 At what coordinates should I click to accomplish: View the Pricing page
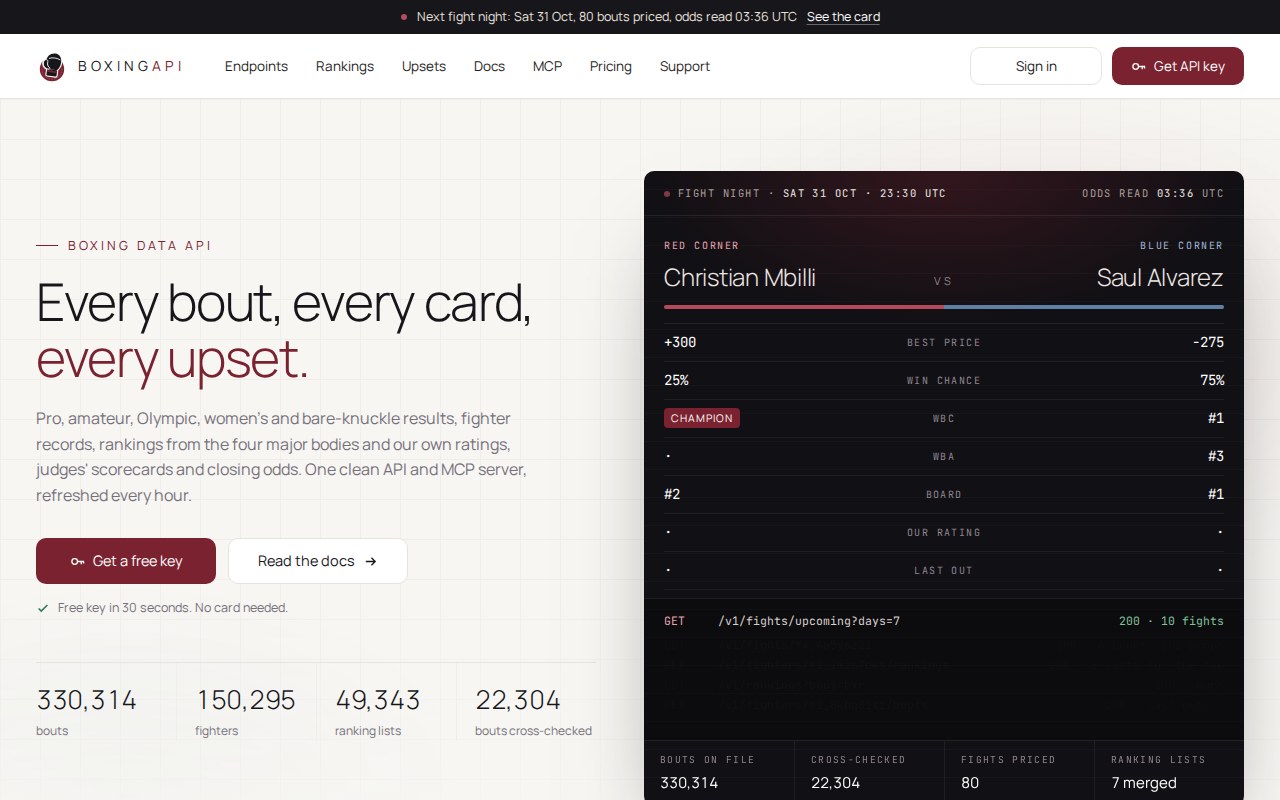[x=611, y=66]
